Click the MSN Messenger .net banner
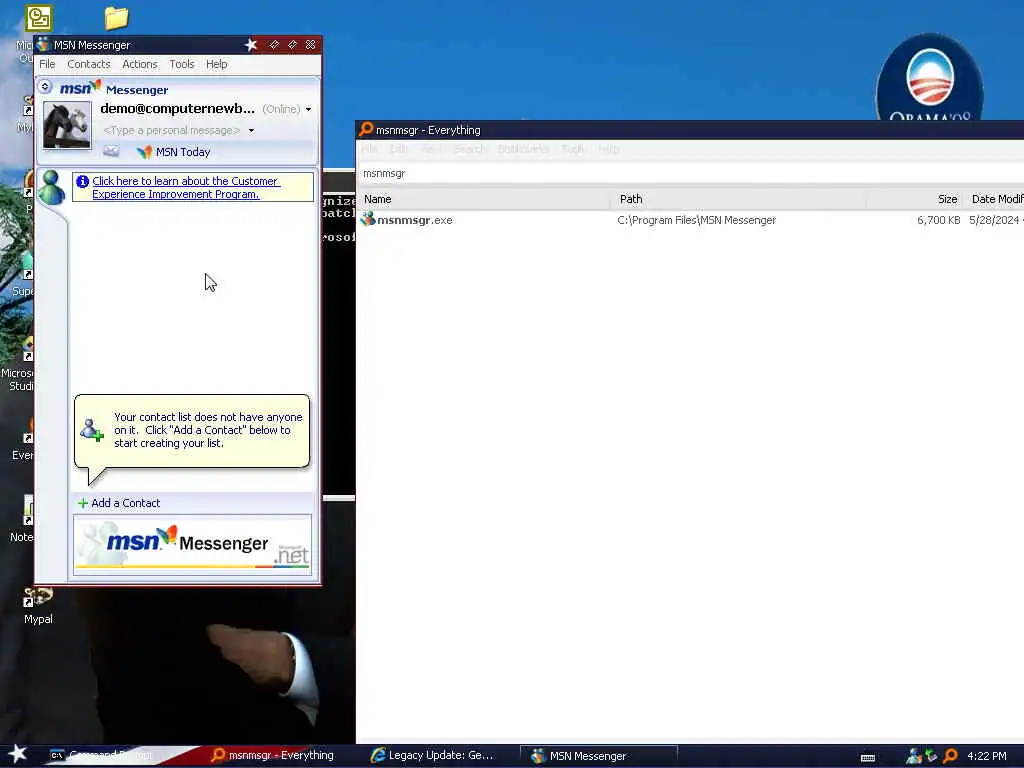The height and width of the screenshot is (768, 1024). click(192, 543)
